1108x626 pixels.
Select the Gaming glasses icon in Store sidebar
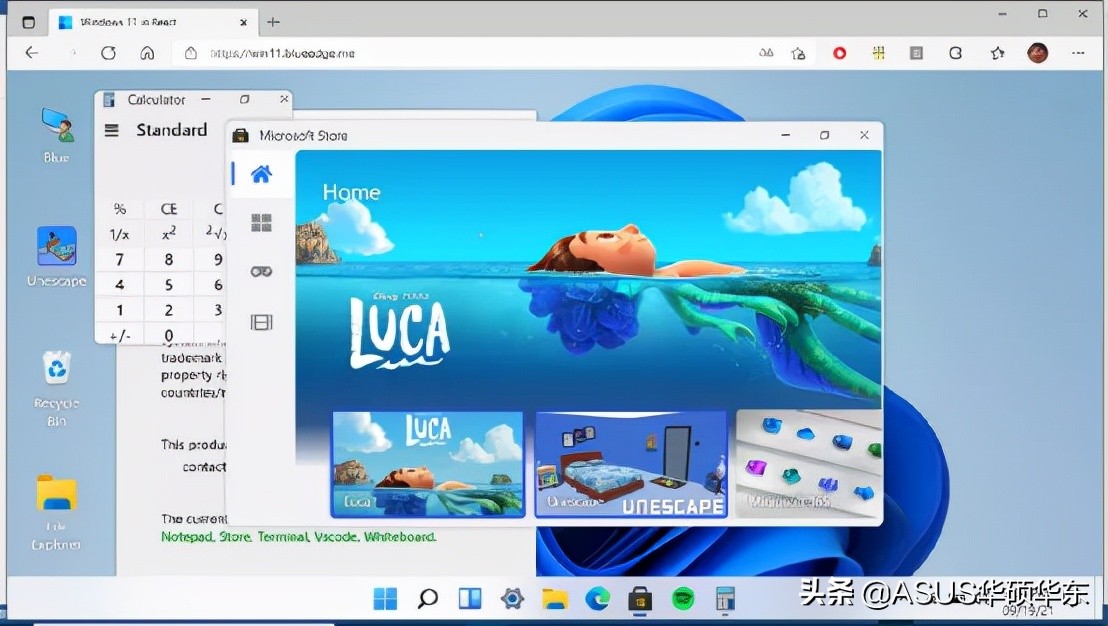[260, 271]
